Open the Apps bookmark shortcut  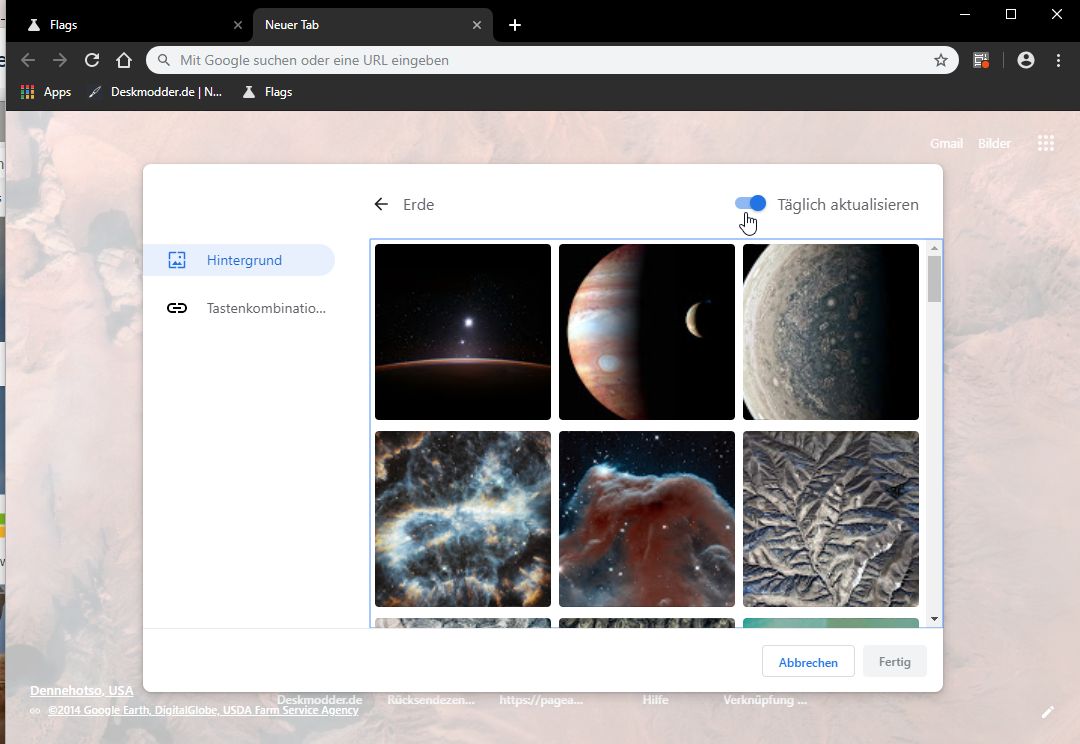(46, 92)
